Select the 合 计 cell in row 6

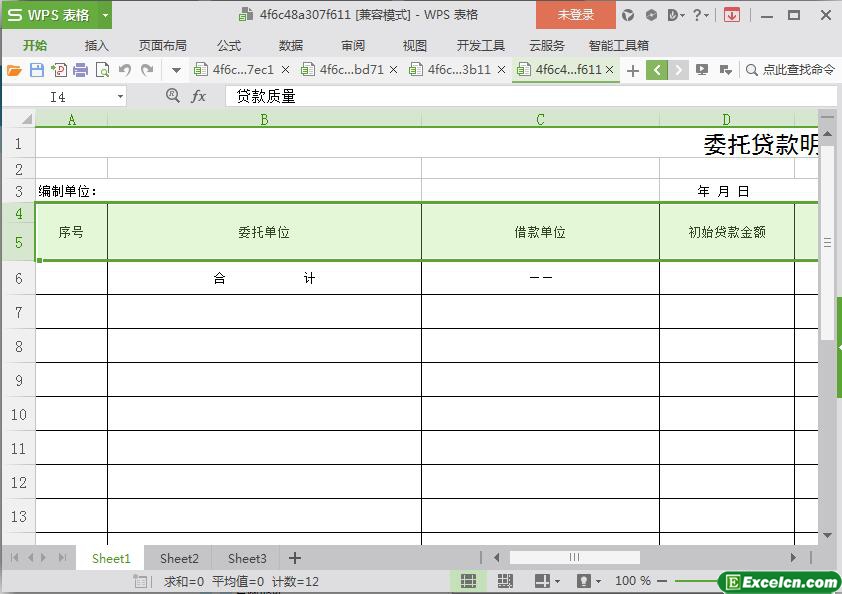click(264, 278)
